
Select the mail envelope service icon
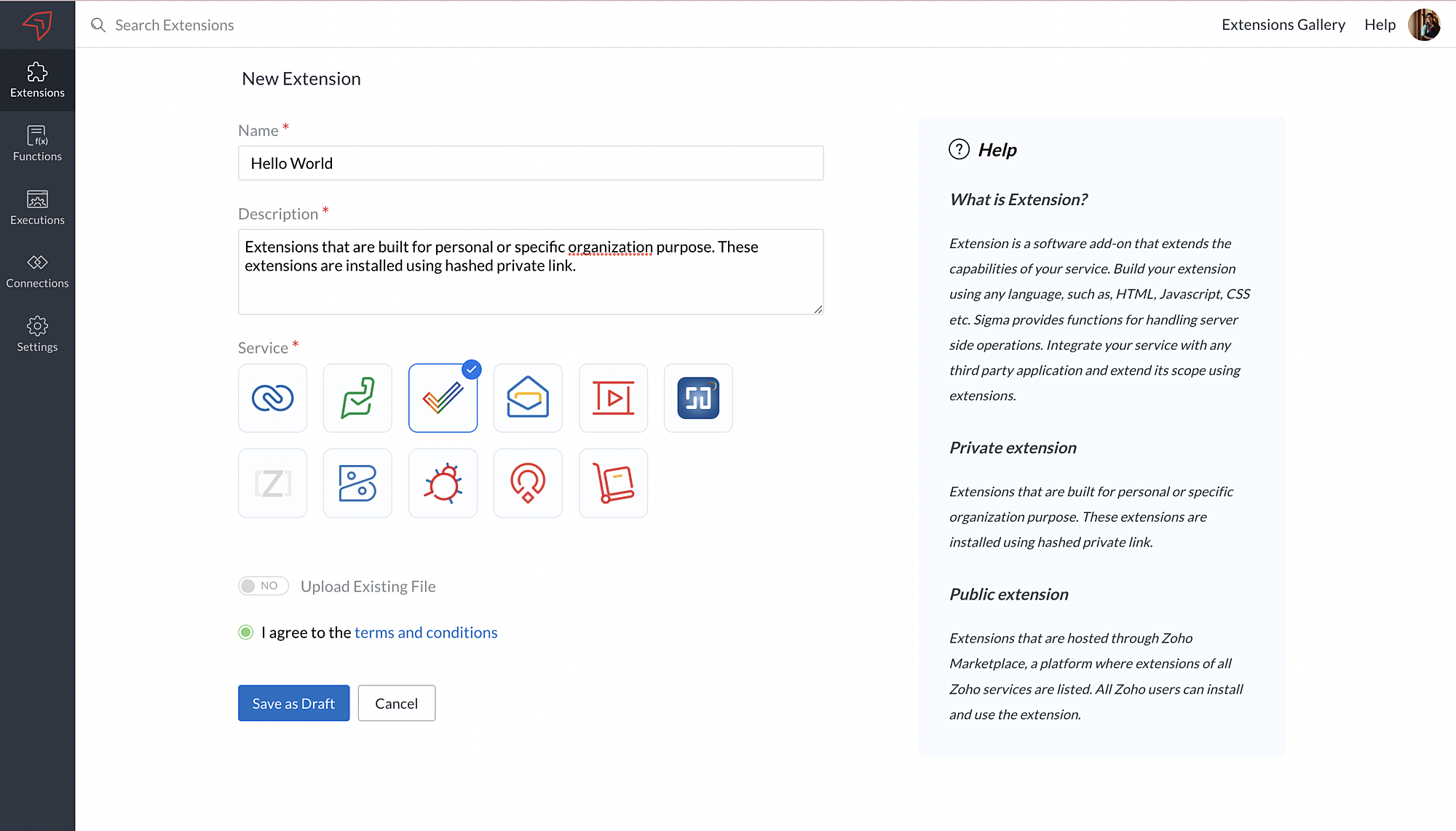point(528,398)
